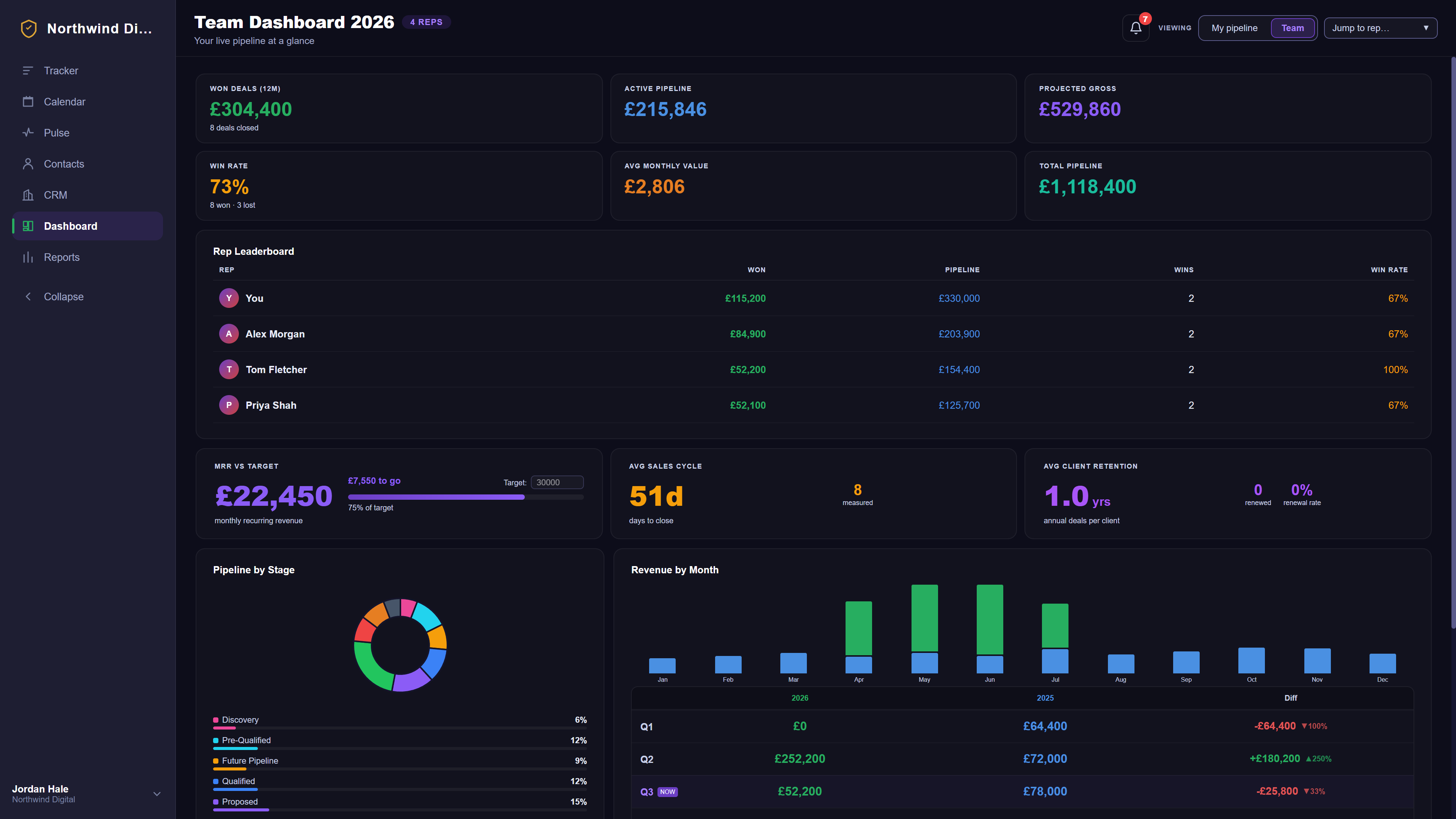Open Tom Fletcher's leaderboard row
1456x819 pixels.
(813, 369)
